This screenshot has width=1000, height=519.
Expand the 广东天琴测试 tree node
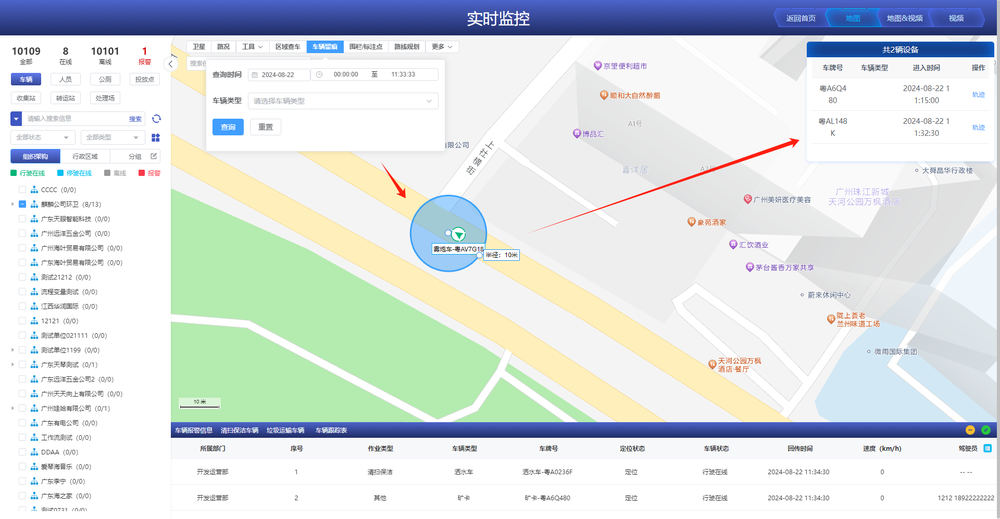pos(13,365)
